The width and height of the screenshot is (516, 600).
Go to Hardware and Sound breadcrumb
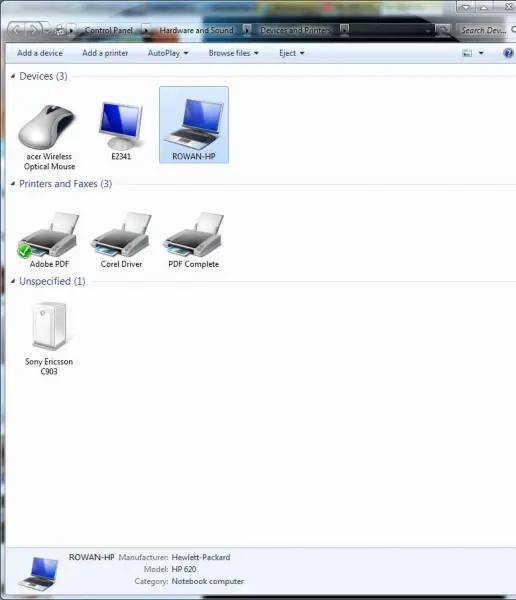(x=196, y=30)
